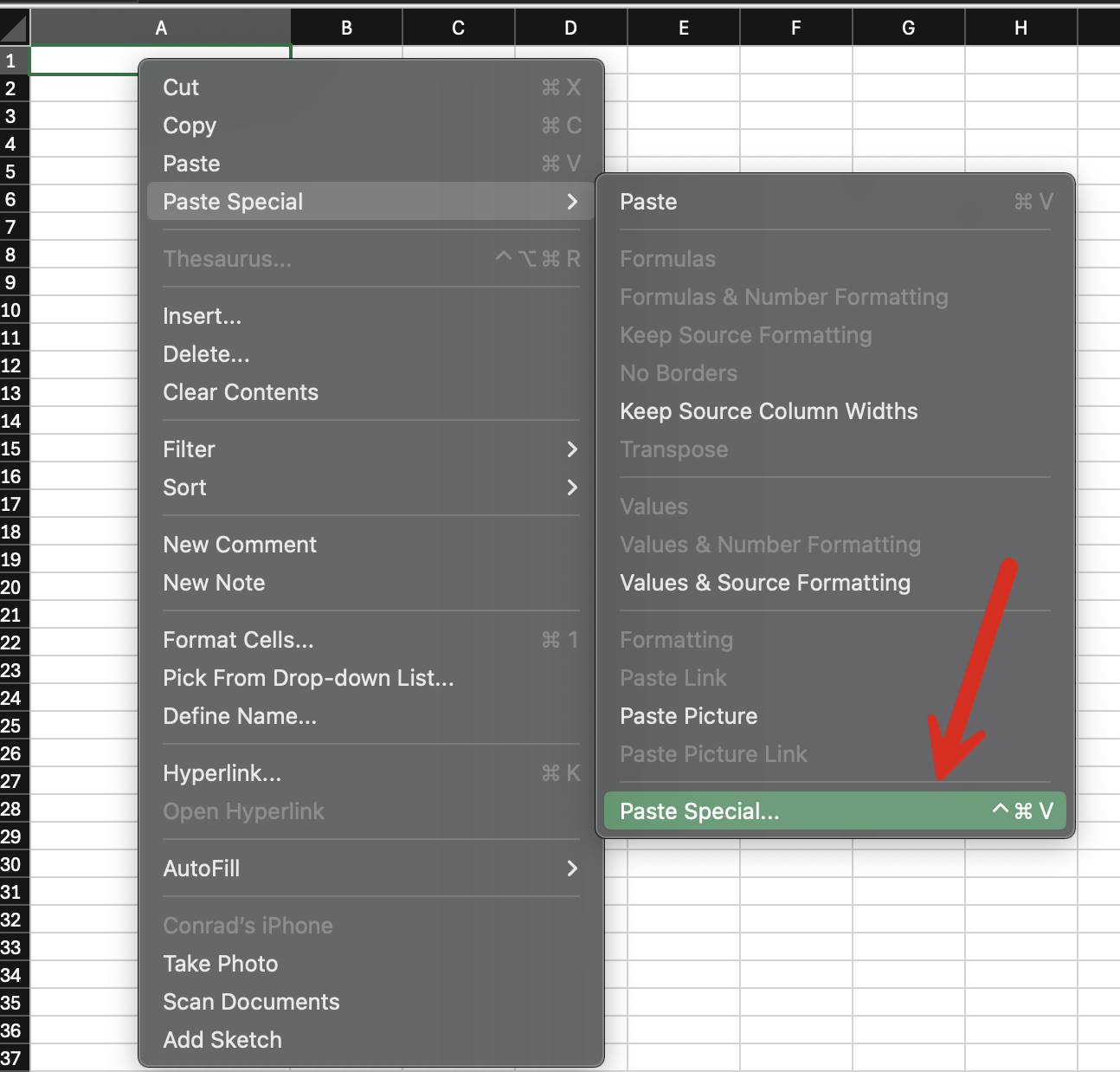Choose Clear Contents
Screen dimensions: 1120x1072
241,392
